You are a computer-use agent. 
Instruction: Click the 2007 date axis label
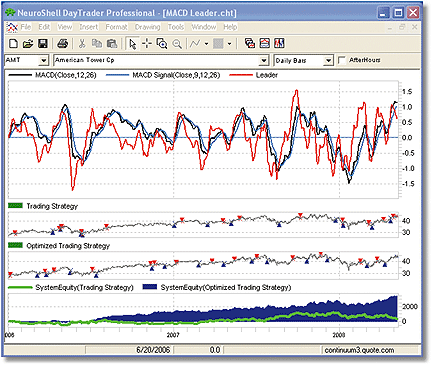pyautogui.click(x=173, y=335)
